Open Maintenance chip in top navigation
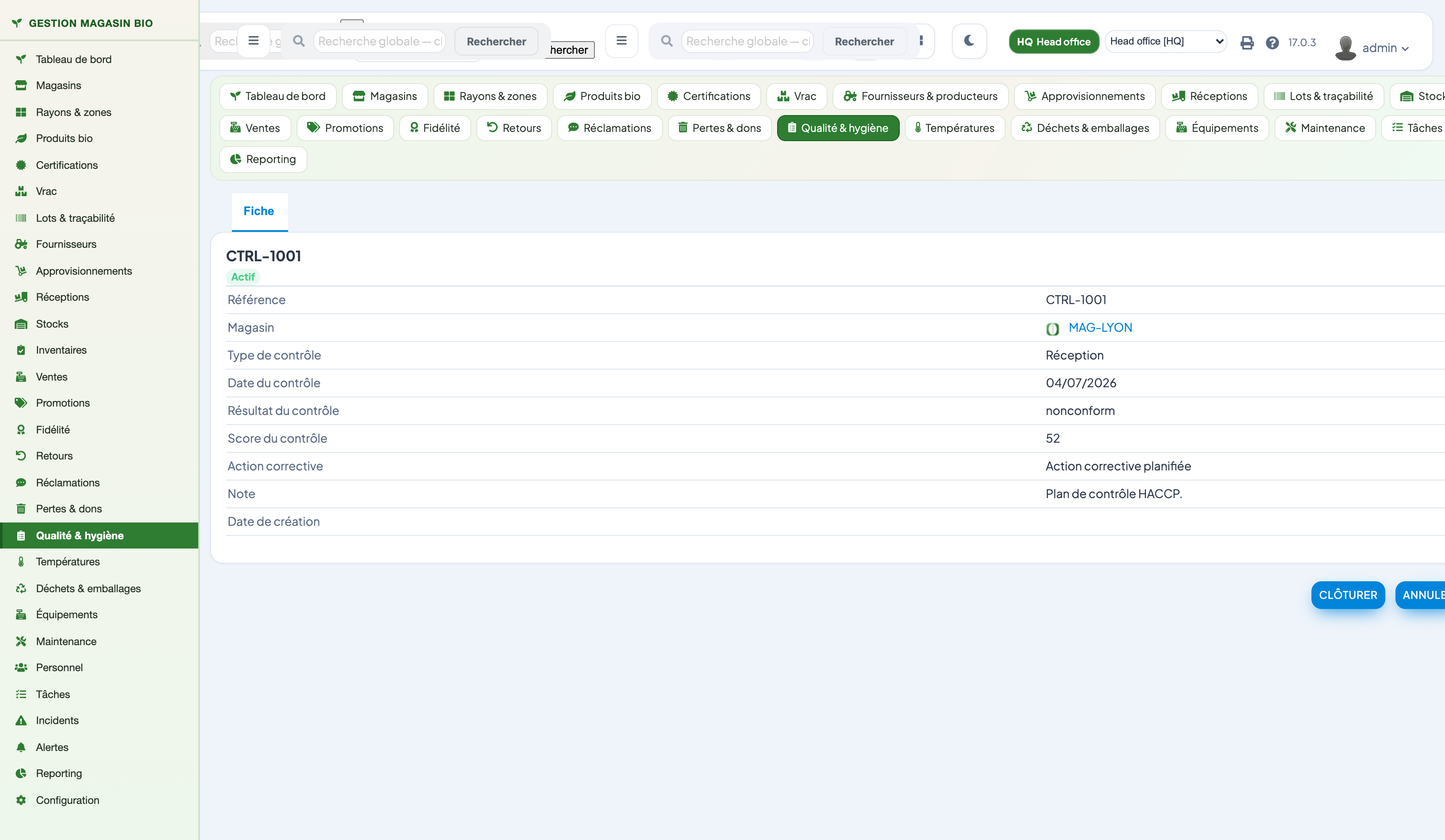 1325,128
